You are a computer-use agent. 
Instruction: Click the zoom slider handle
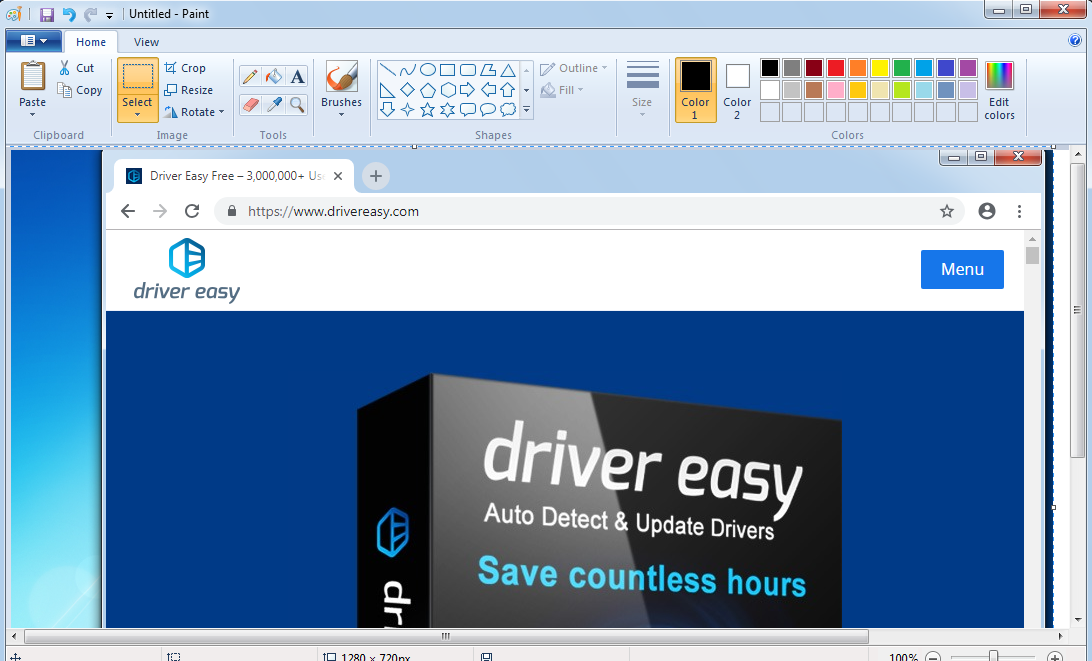(x=994, y=656)
